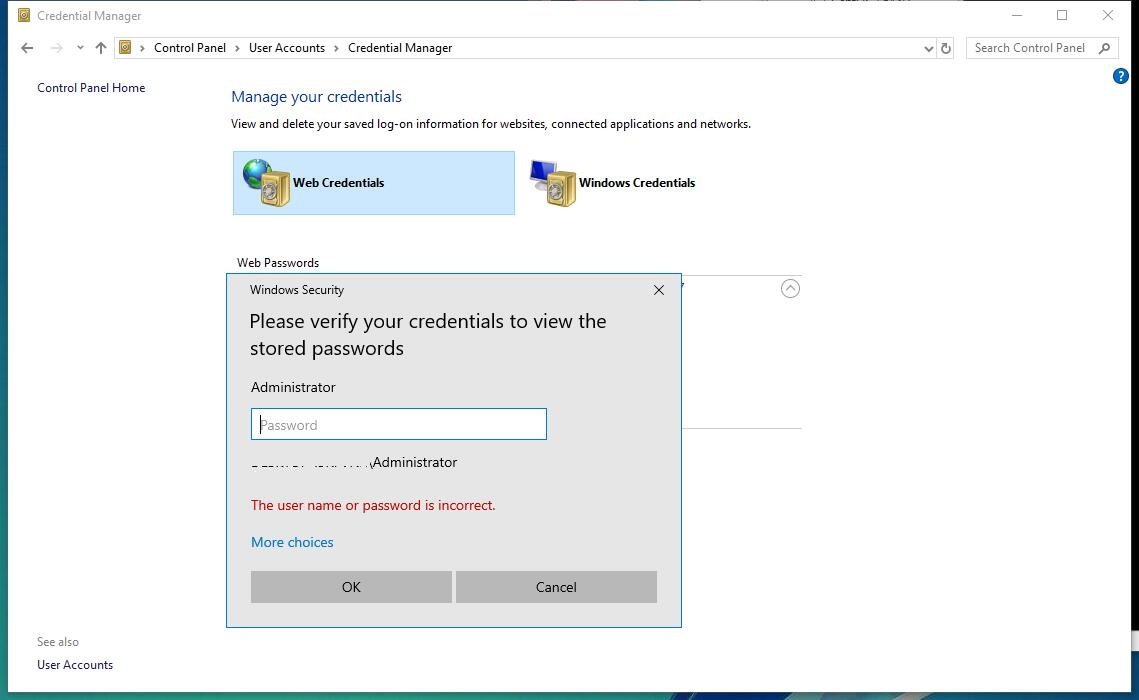Expand the chevron after User Accounts breadcrumb
Screen dimensions: 1139x700
(336, 48)
